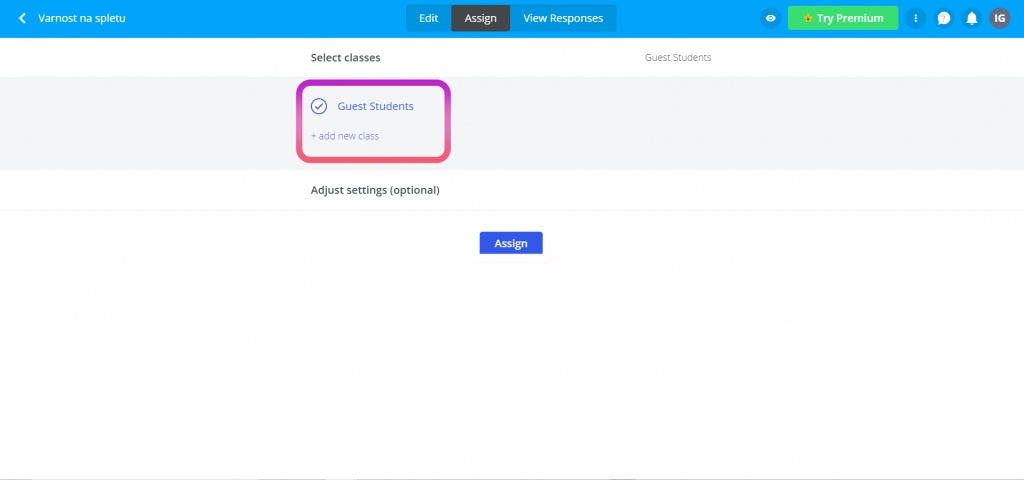The image size is (1024, 480).
Task: Show notifications via the bell icon
Action: point(972,18)
